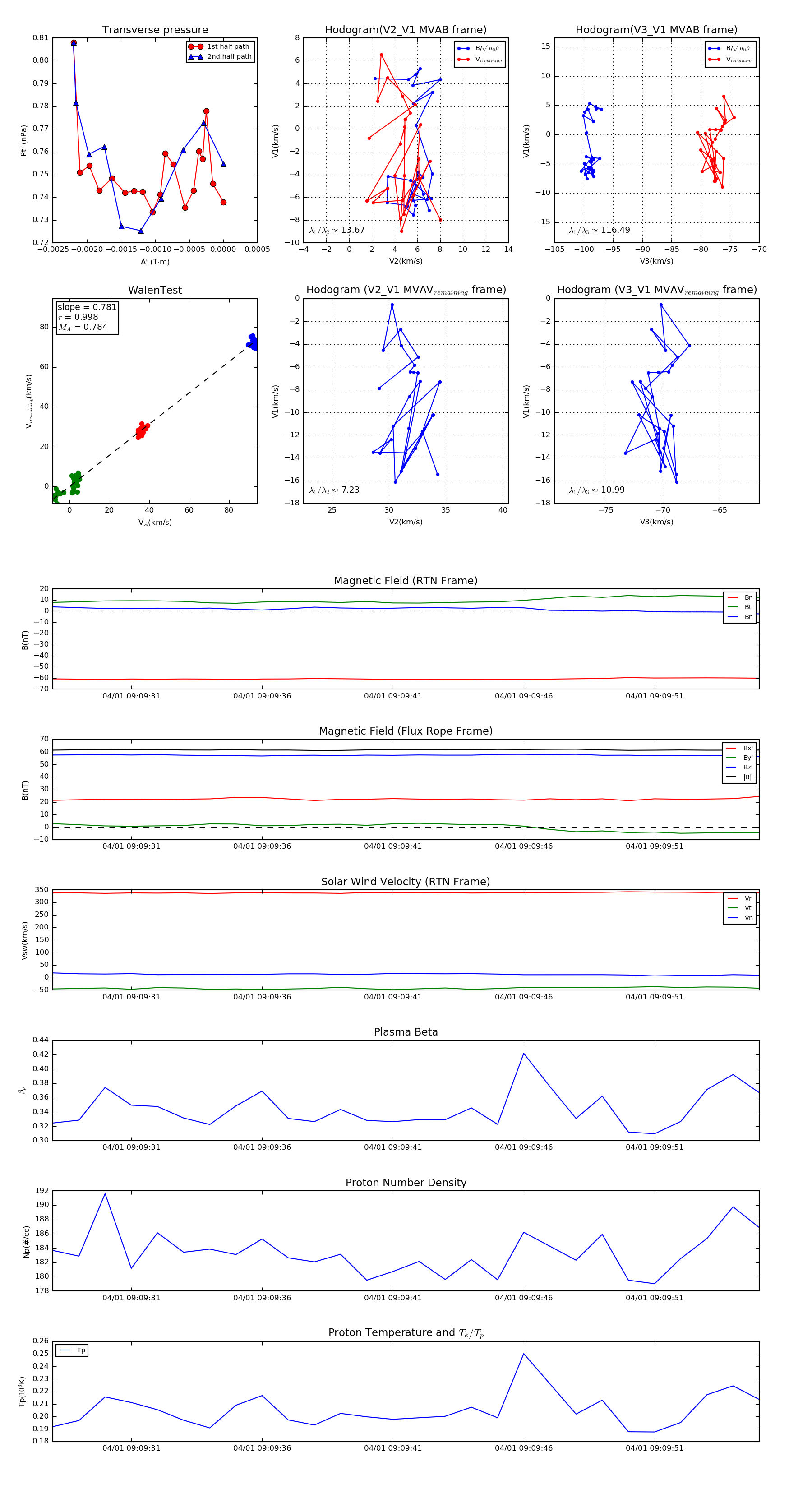Viewport: 812px width, 1489px height.
Task: Click 'r = 0.998' annotation in WalenTest
Action: 78,317
